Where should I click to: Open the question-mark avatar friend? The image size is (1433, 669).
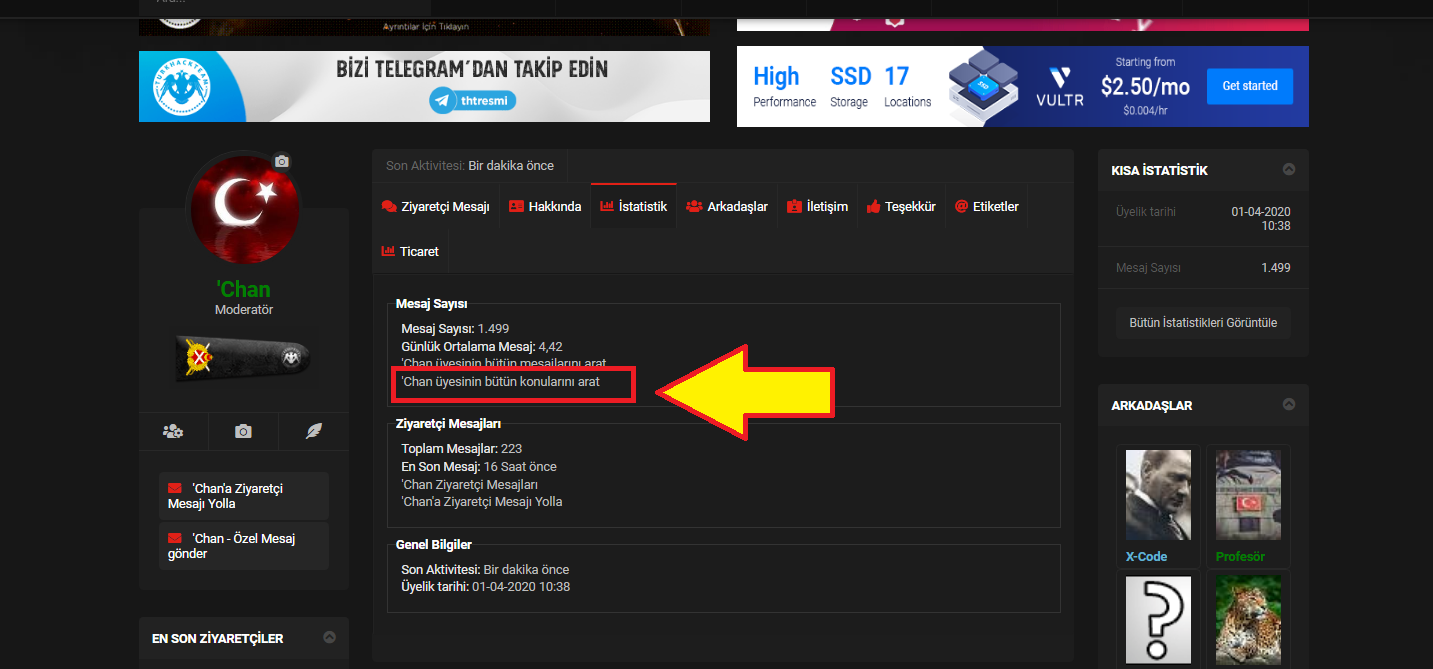click(1159, 621)
